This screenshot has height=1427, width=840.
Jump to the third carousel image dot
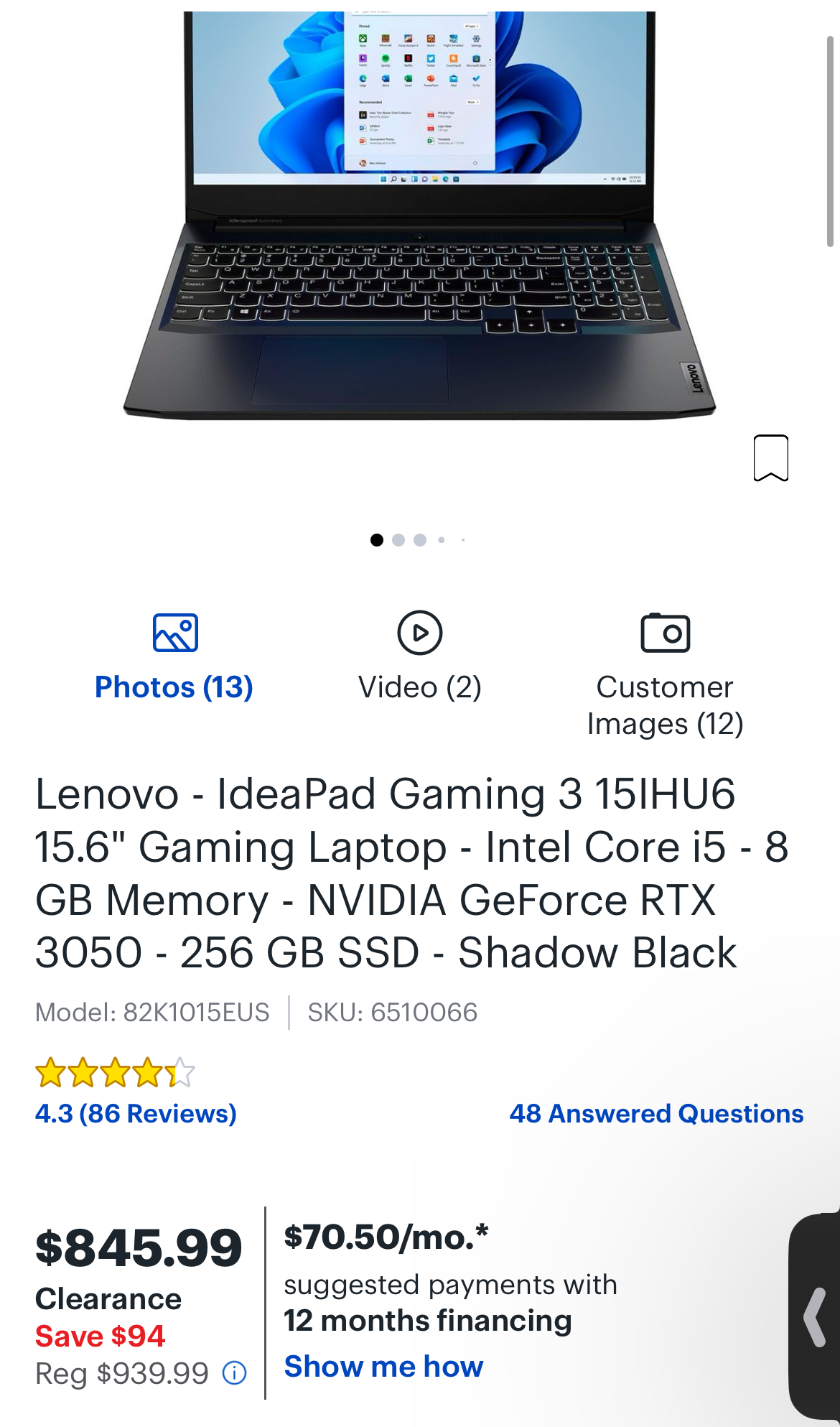[x=420, y=540]
